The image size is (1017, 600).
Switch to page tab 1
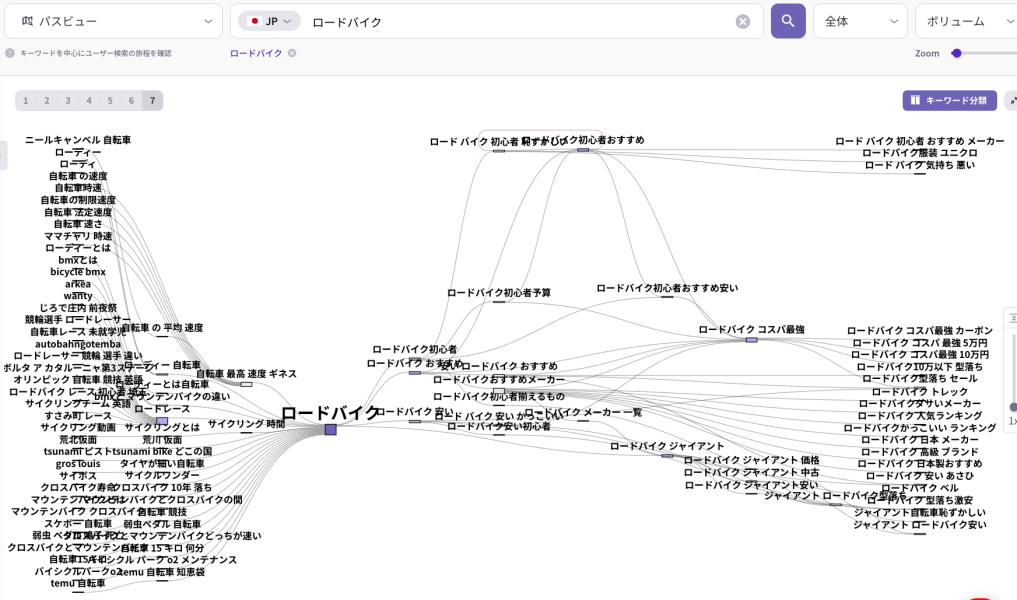25,100
